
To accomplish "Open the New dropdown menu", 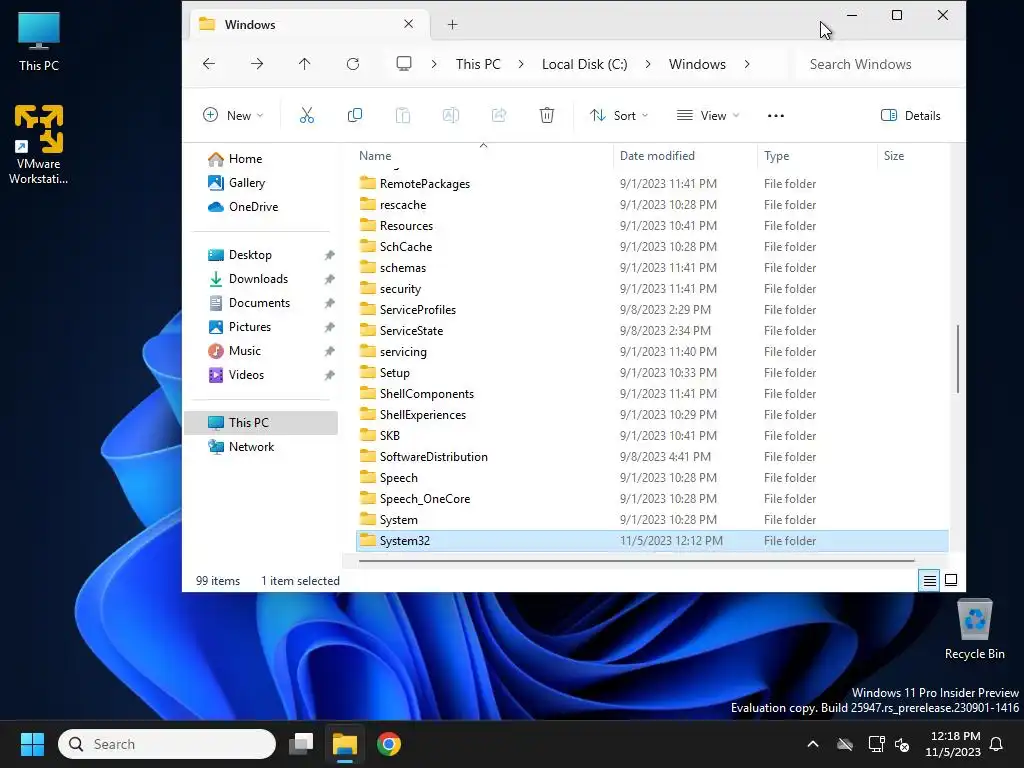I will pos(233,116).
